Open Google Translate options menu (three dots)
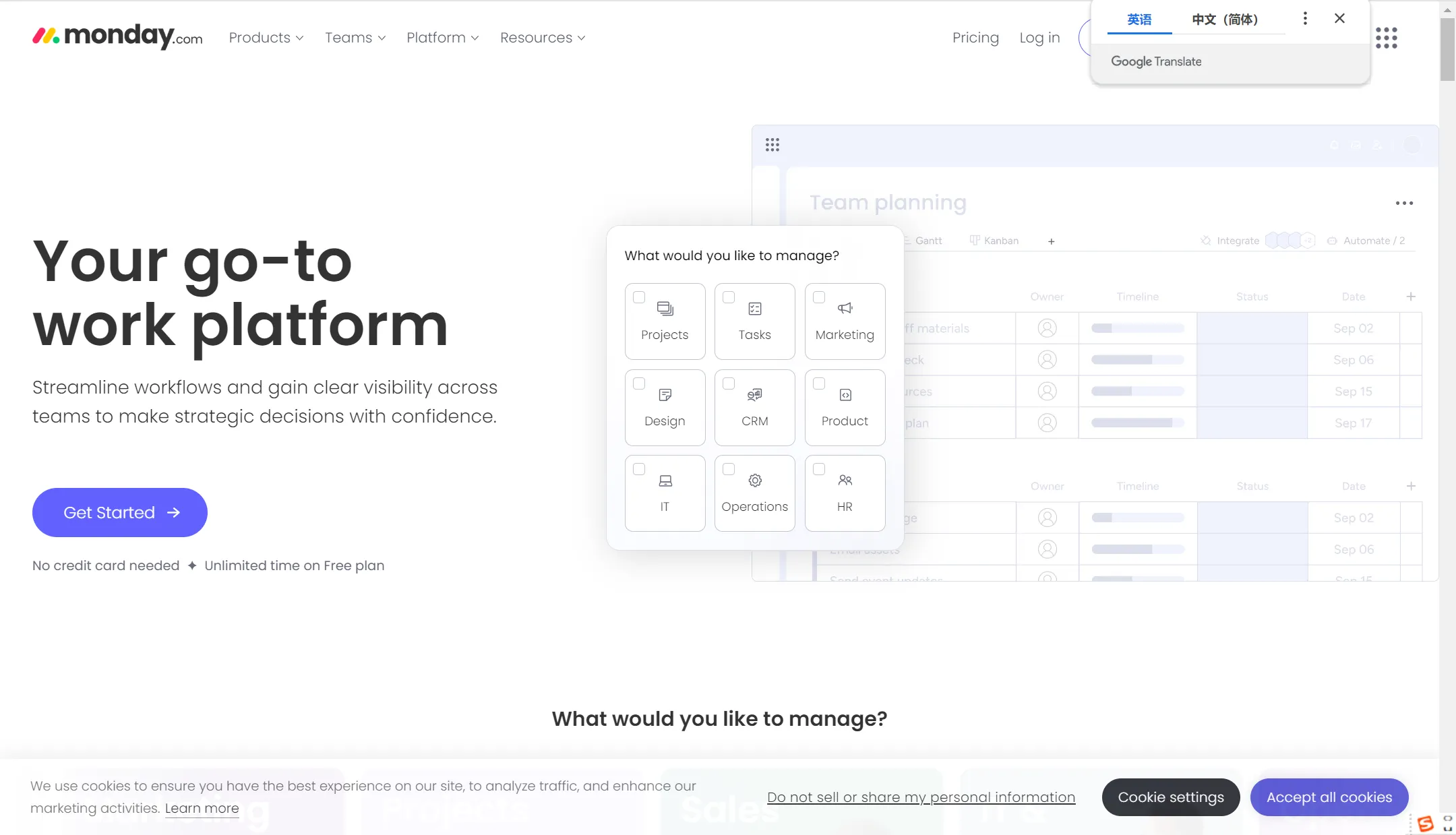Screen dimensions: 1456x835 [x=1305, y=19]
